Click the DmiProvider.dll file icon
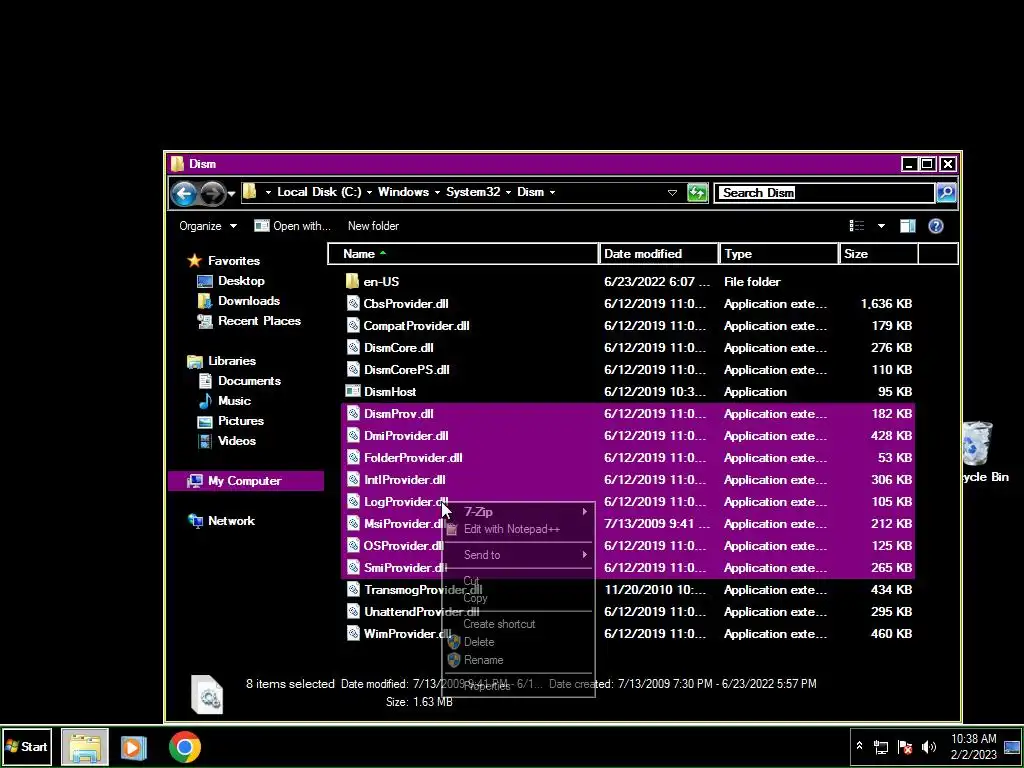Viewport: 1024px width, 768px height. click(x=353, y=436)
